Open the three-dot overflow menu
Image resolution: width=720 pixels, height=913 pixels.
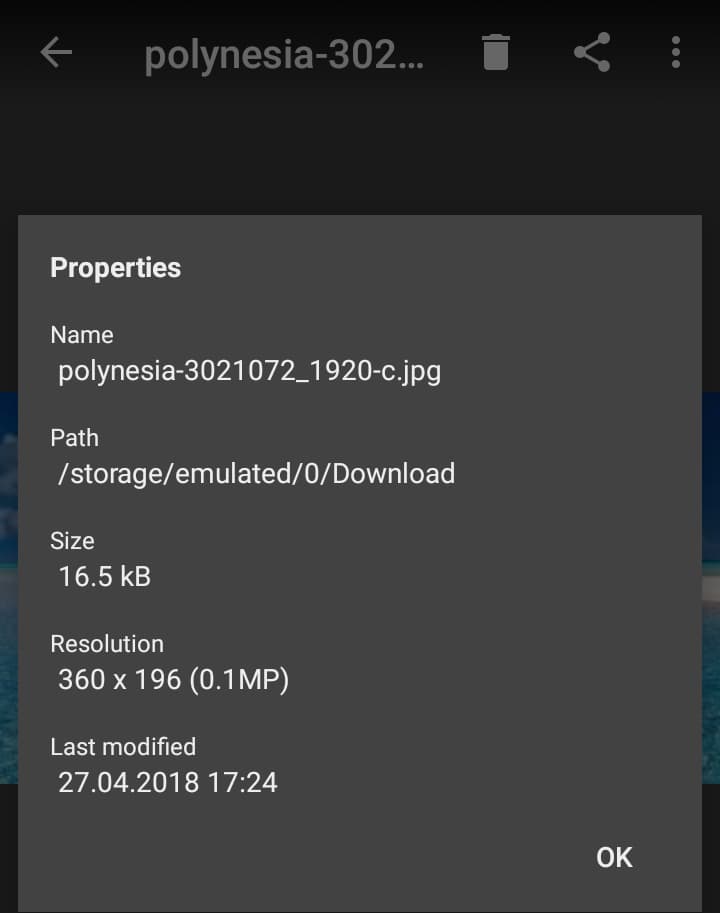tap(676, 53)
